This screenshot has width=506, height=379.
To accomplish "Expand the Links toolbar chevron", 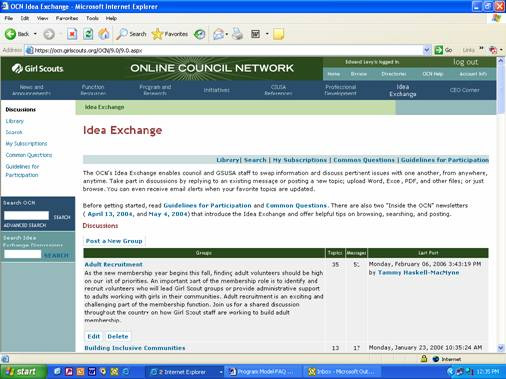I will coord(481,49).
